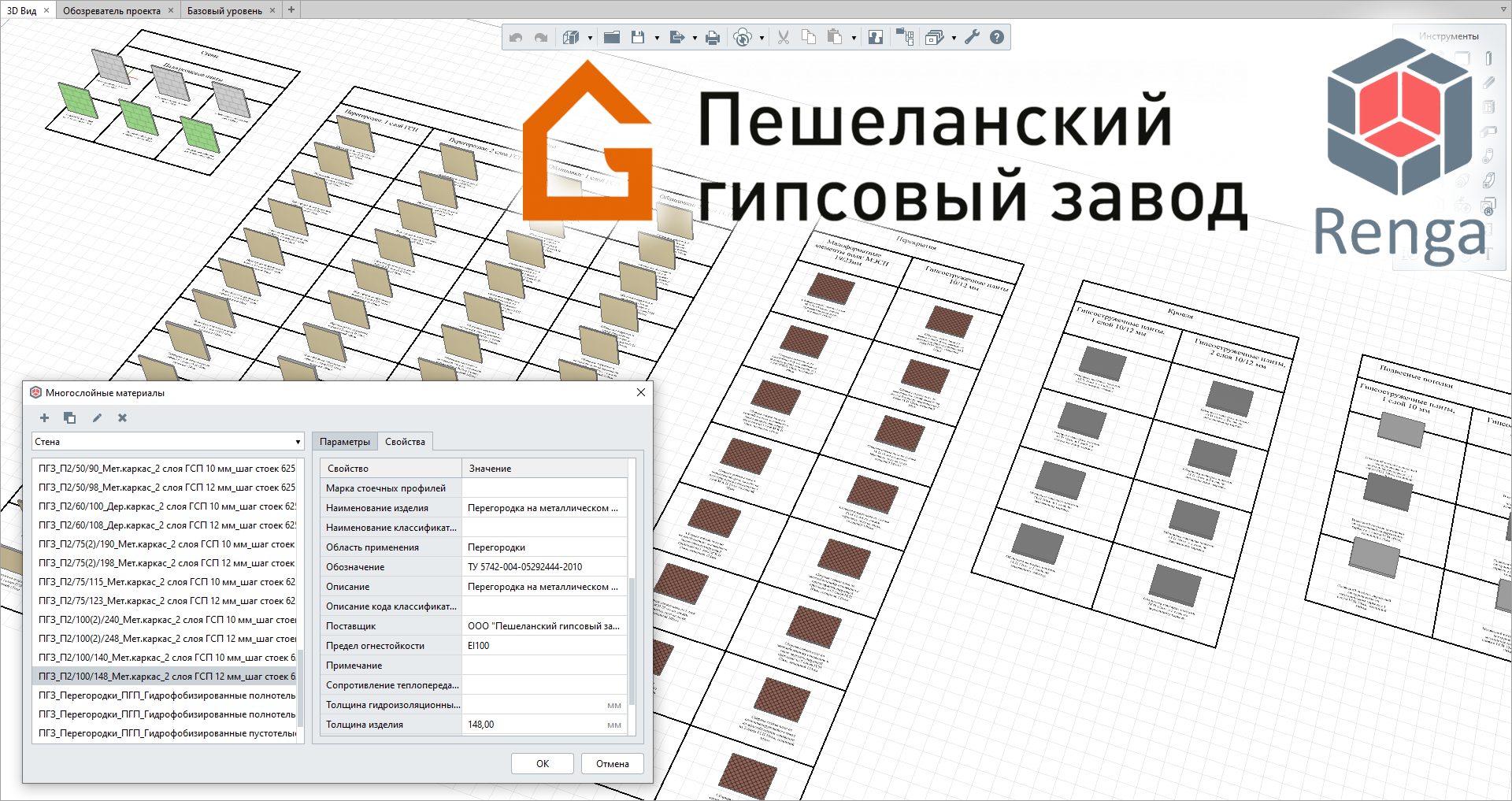
Task: Select the Pipe tool in Инструменты panel
Action: pos(1488,156)
